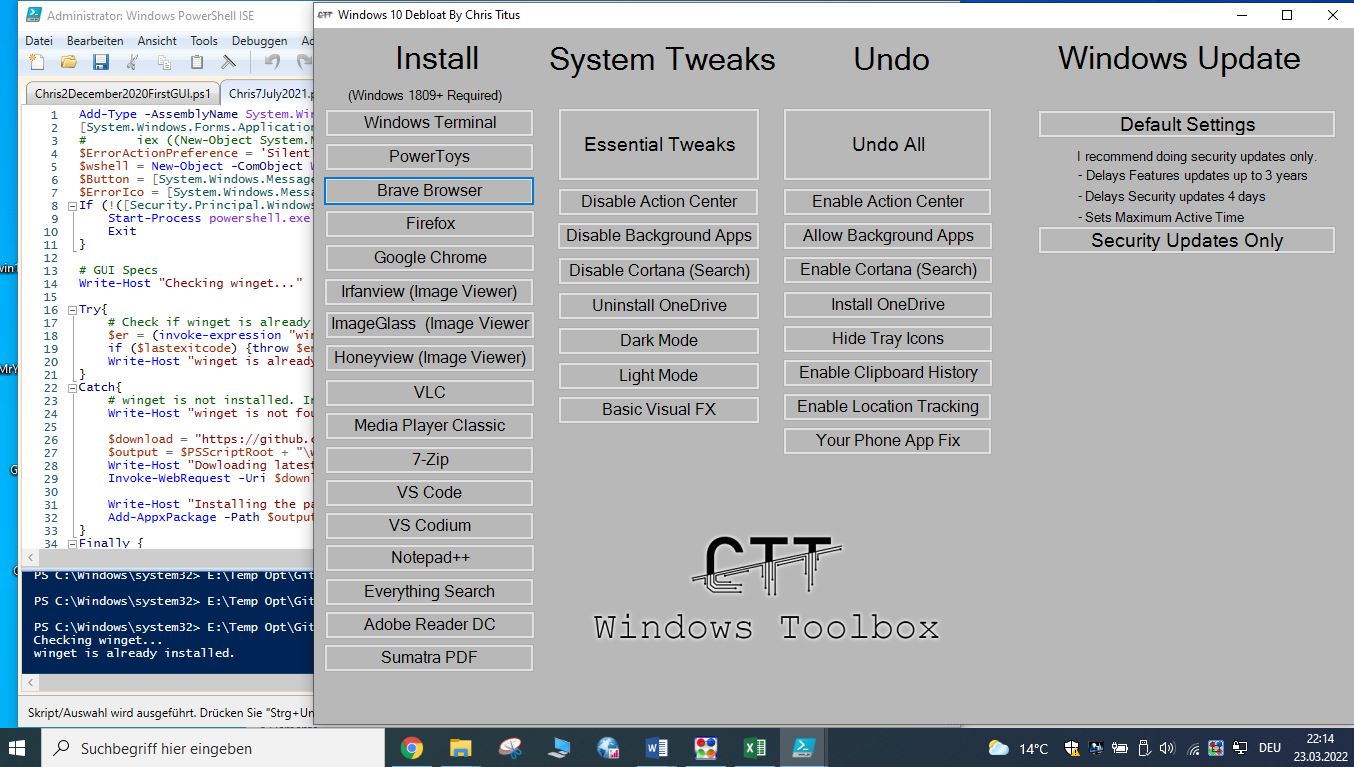The width and height of the screenshot is (1354, 767).
Task: Open Word from the taskbar
Action: click(657, 747)
